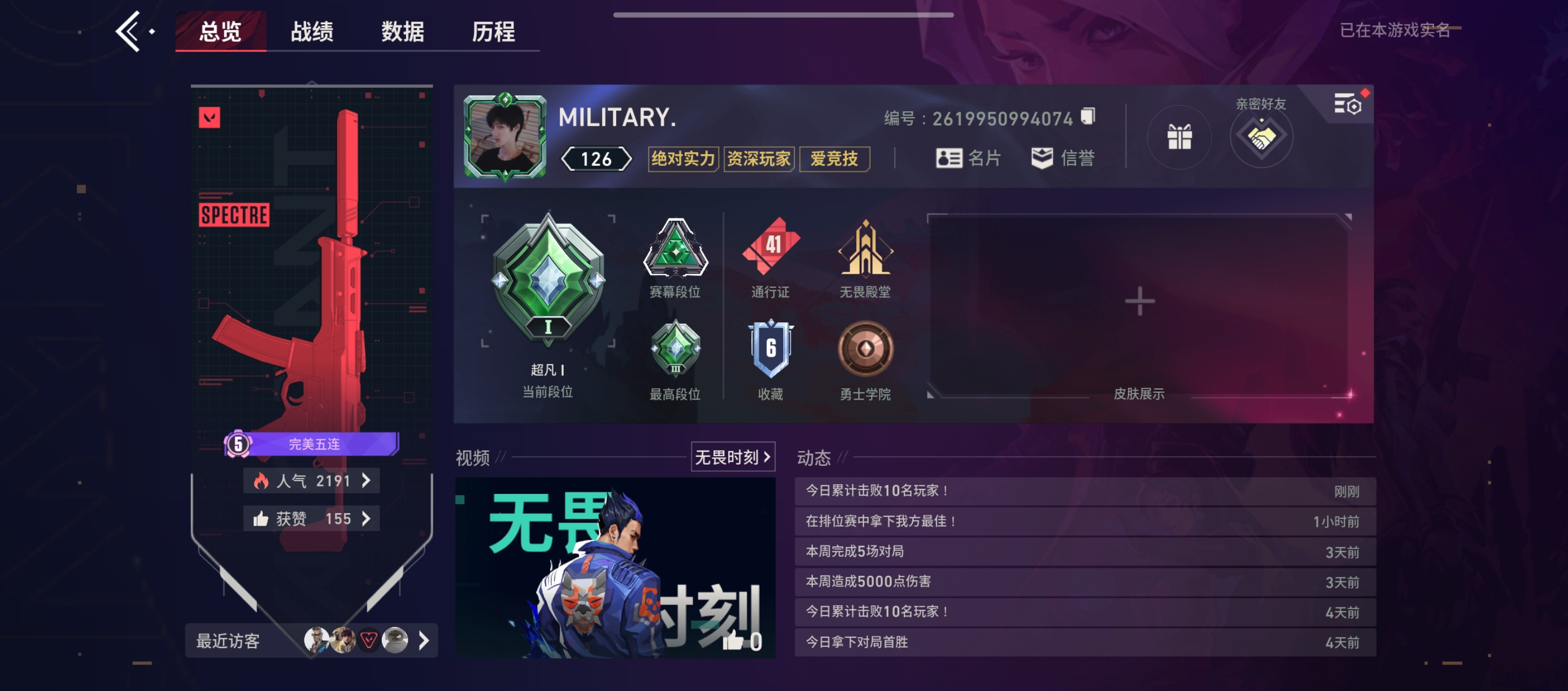
Task: Switch to the 数据 tab
Action: 402,31
